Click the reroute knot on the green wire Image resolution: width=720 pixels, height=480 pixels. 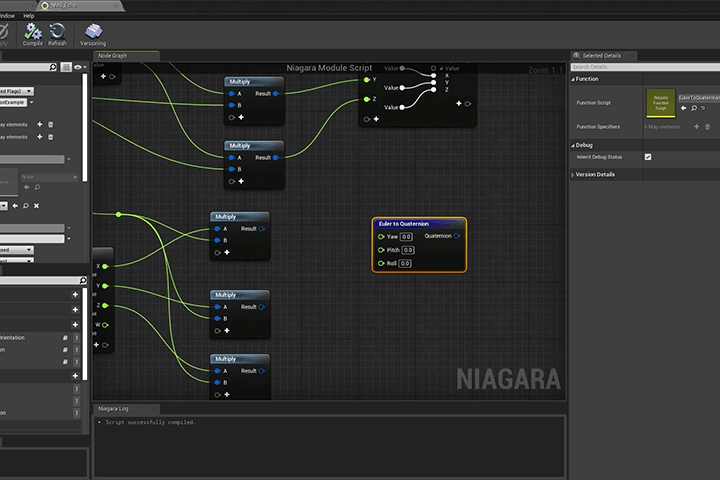118,215
